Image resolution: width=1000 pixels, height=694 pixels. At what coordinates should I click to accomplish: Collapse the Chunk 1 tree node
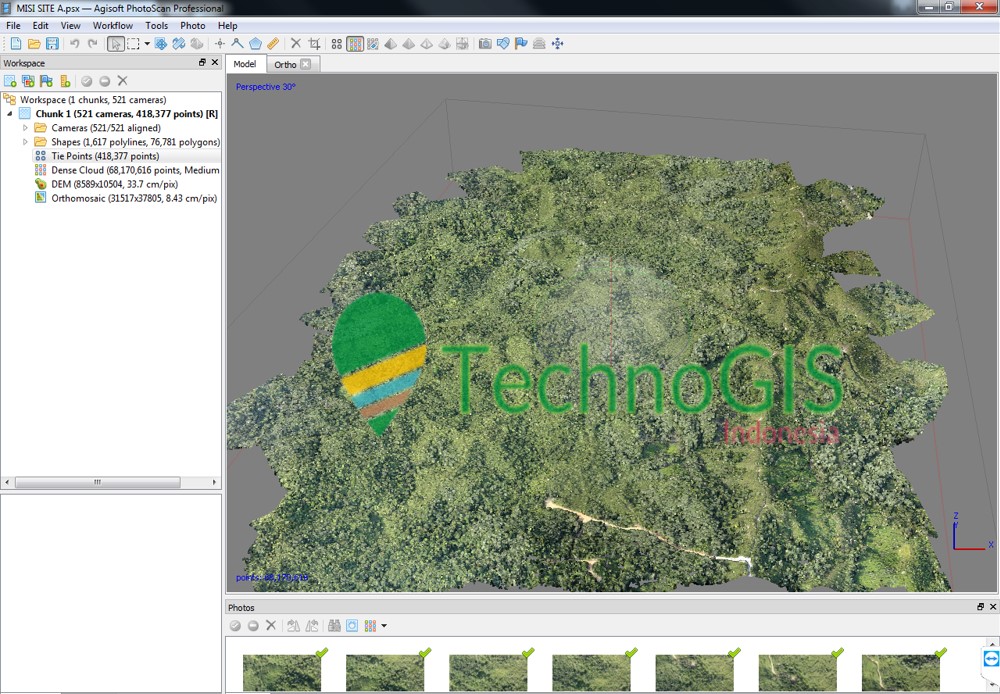[x=10, y=114]
